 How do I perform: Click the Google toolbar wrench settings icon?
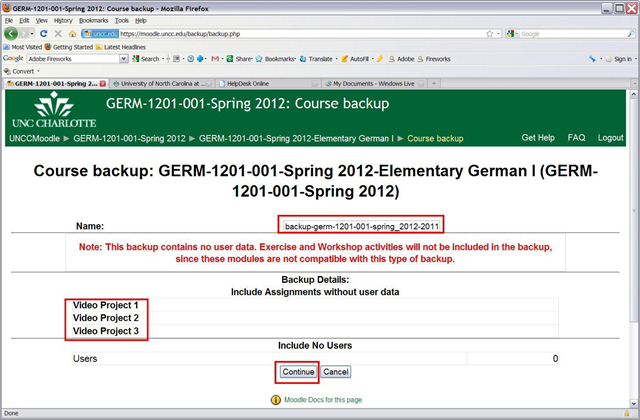(x=594, y=59)
